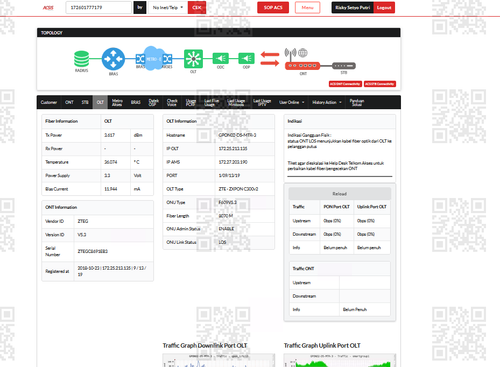Click the OLT Type value ZTE - ZXPON C300v2
500x367 pixels.
click(238, 189)
